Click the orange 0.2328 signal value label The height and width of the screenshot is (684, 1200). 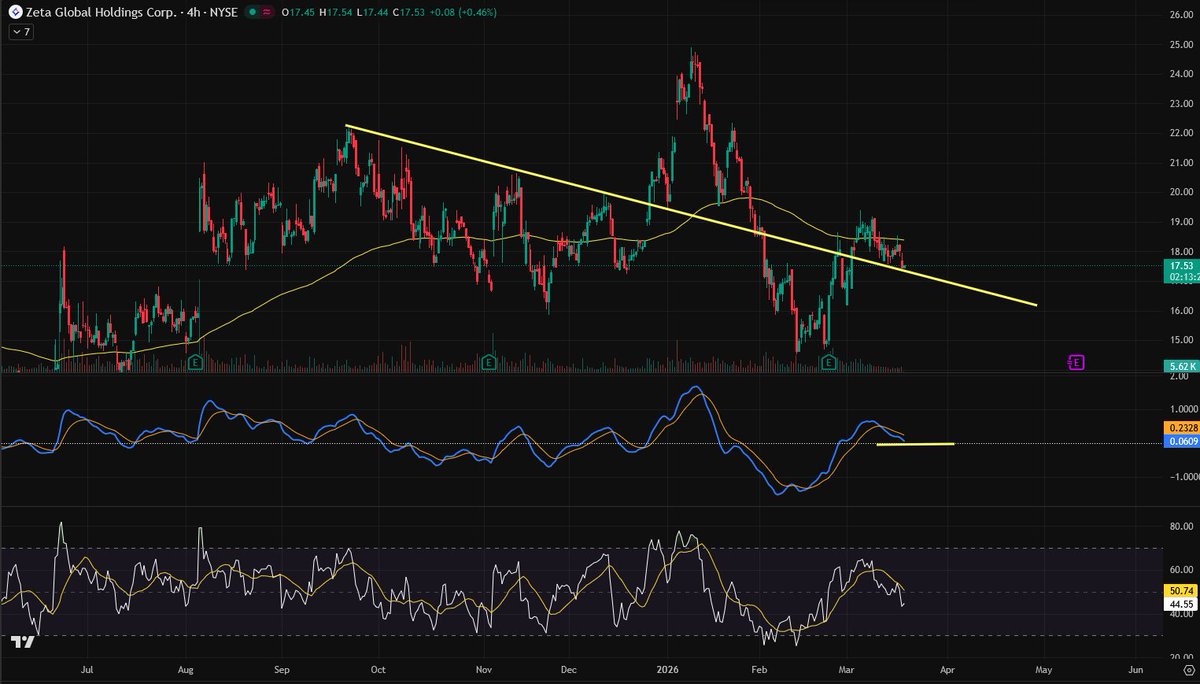[1180, 427]
